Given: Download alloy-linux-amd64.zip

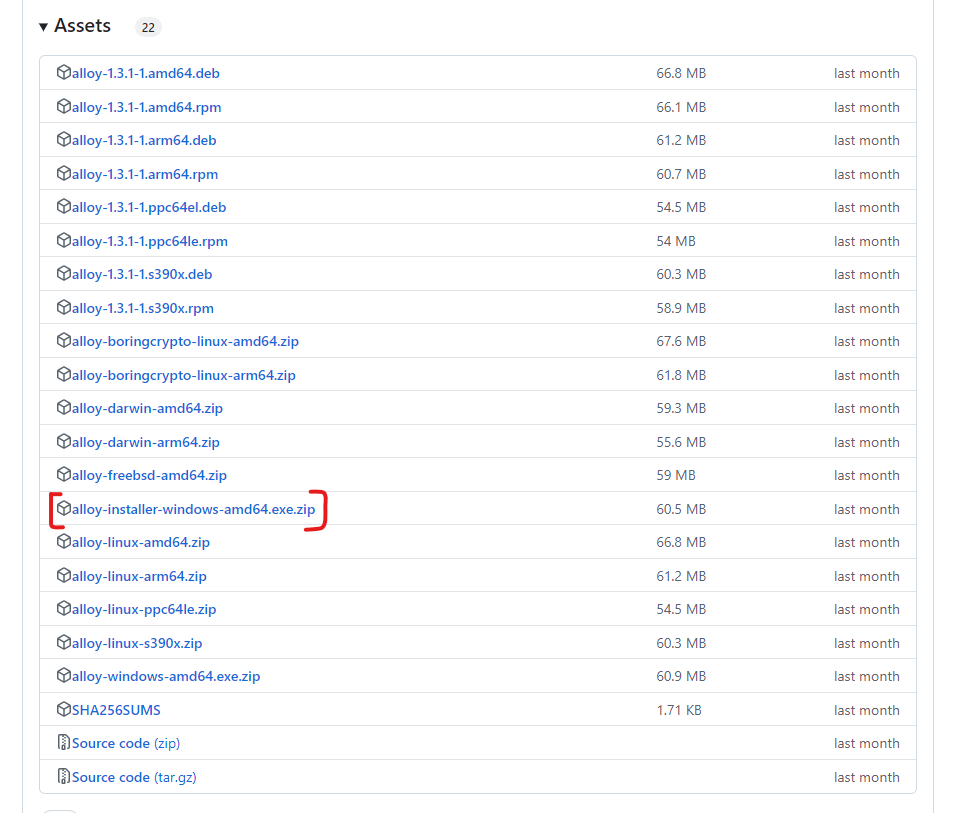Looking at the screenshot, I should [141, 542].
